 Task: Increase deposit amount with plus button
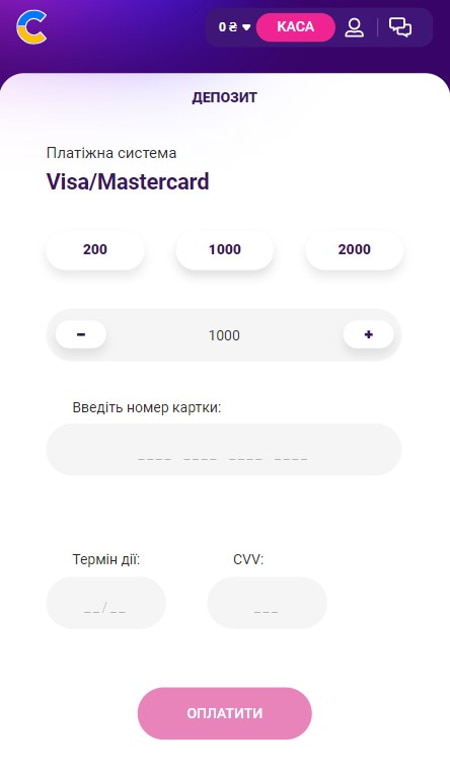point(368,335)
